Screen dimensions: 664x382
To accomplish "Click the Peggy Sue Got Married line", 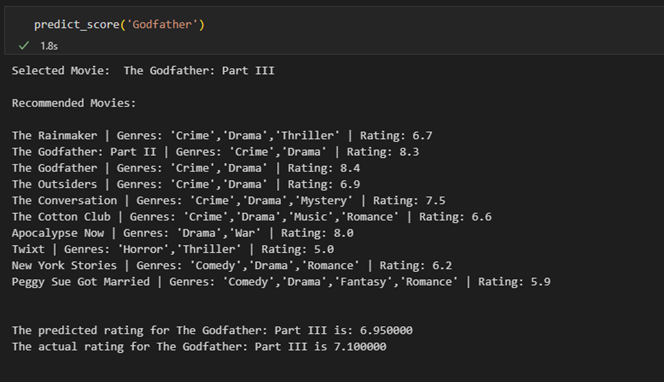I will coord(281,282).
